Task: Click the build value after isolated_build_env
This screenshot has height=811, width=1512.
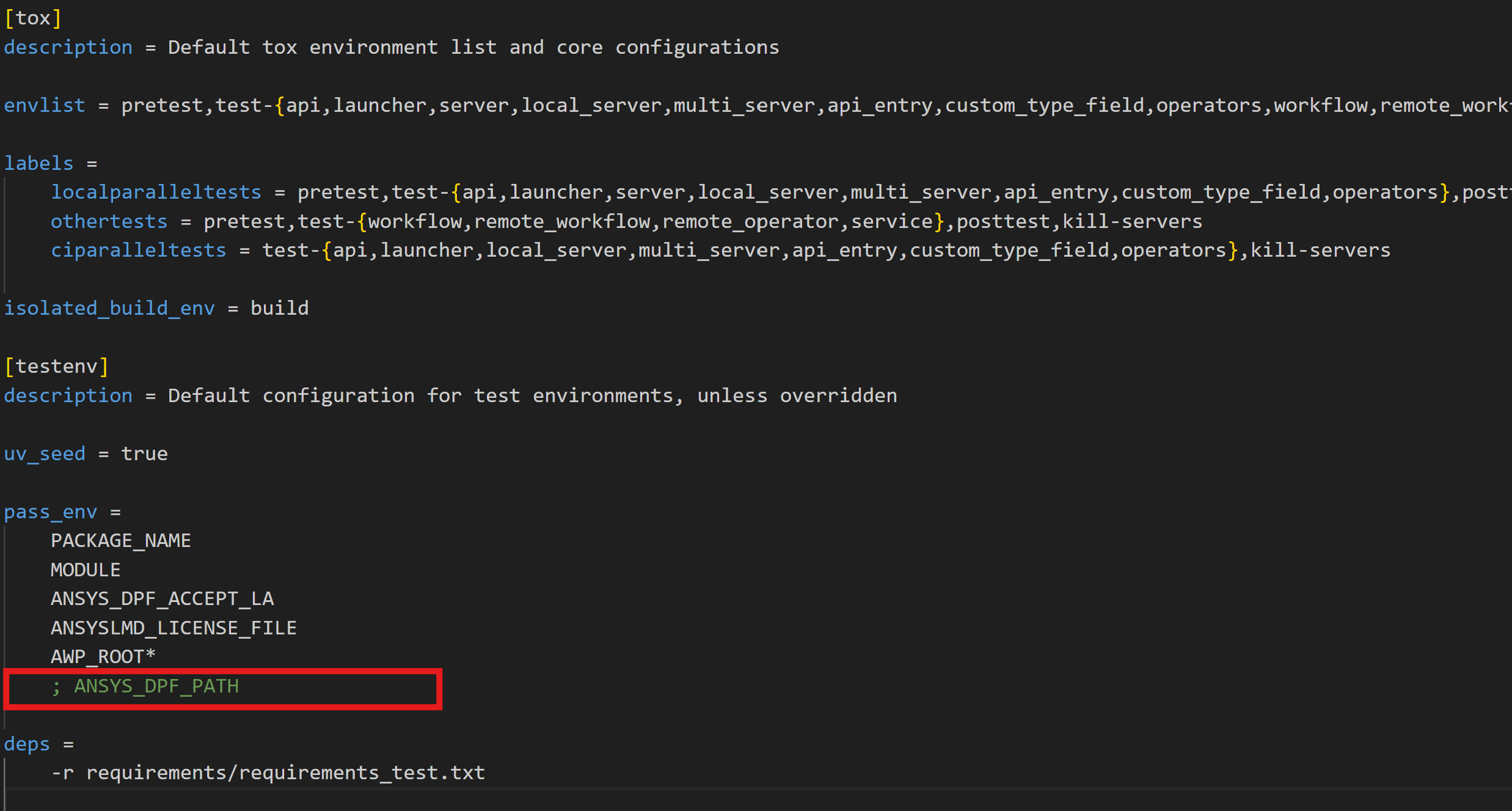Action: (279, 308)
